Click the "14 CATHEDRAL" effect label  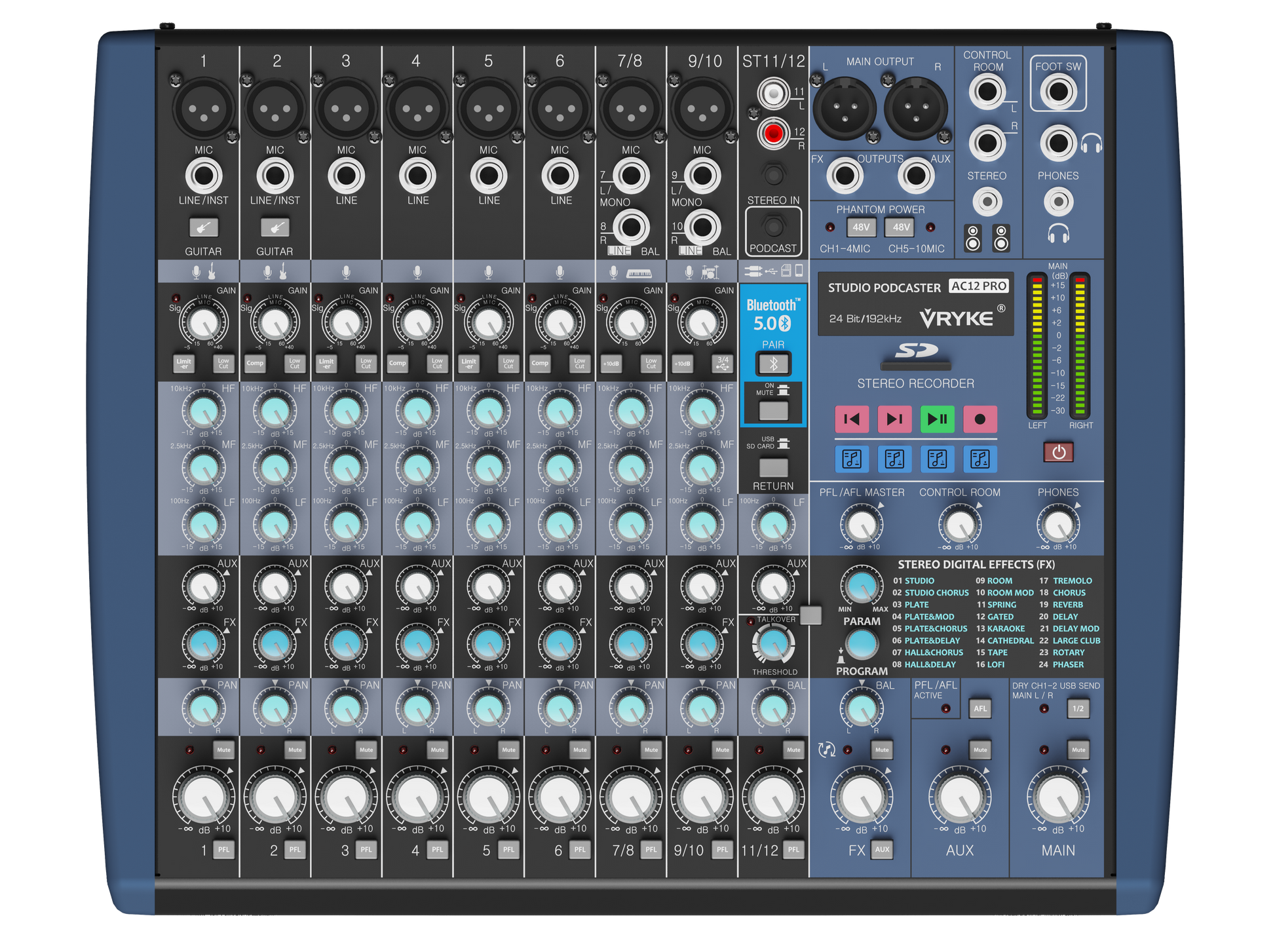click(x=1004, y=641)
